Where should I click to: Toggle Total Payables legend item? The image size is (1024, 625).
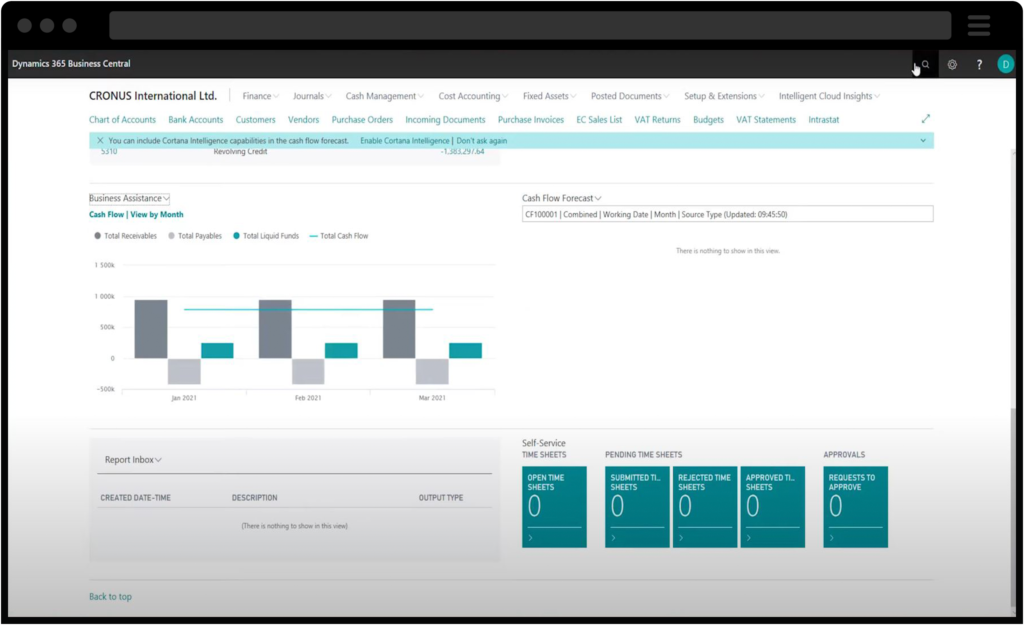click(195, 236)
